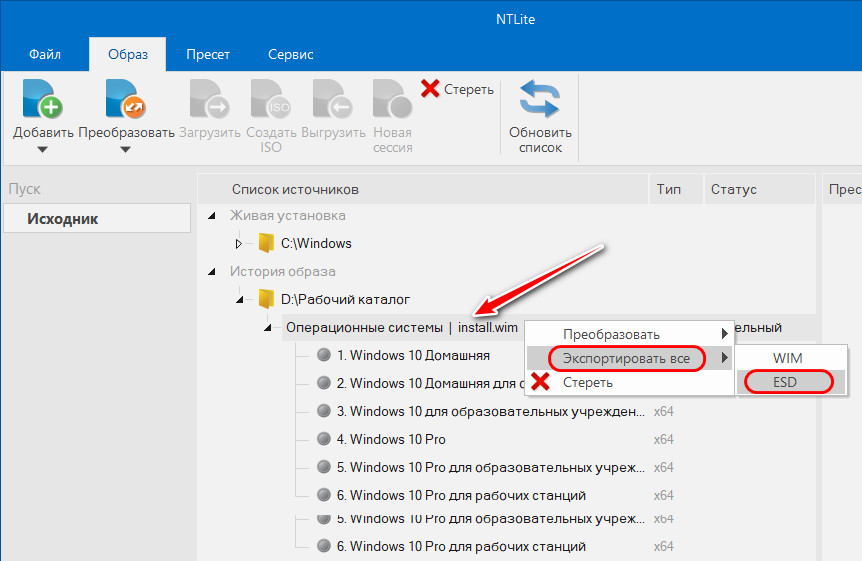Click the Обновить список refresh icon

coord(540,99)
